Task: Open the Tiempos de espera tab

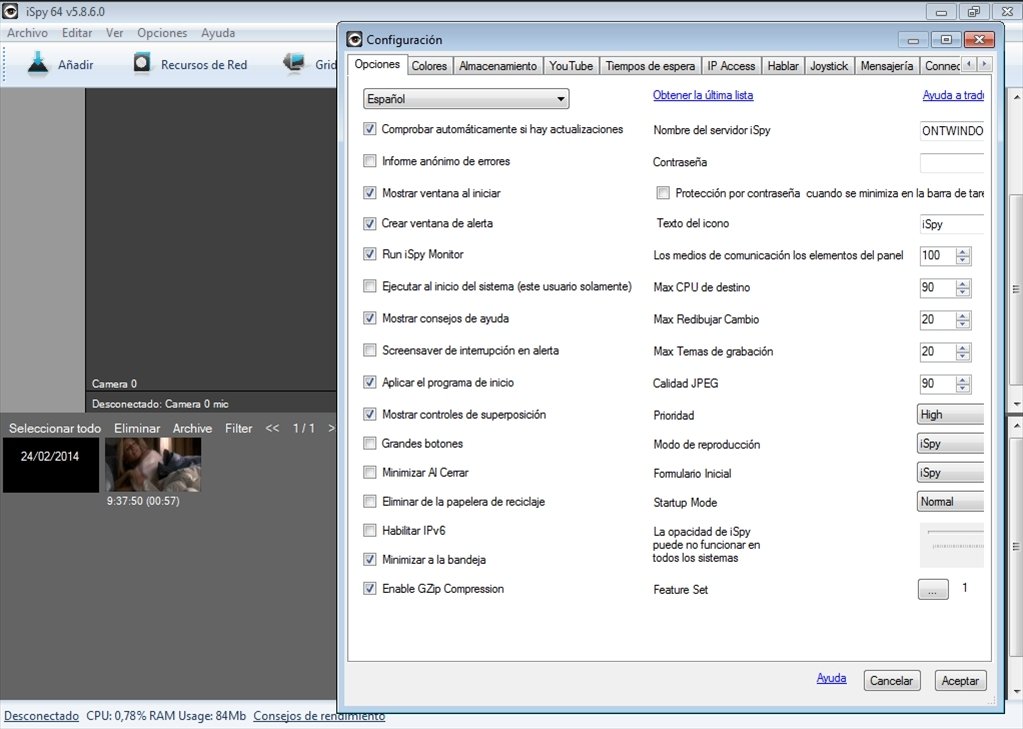Action: point(650,66)
